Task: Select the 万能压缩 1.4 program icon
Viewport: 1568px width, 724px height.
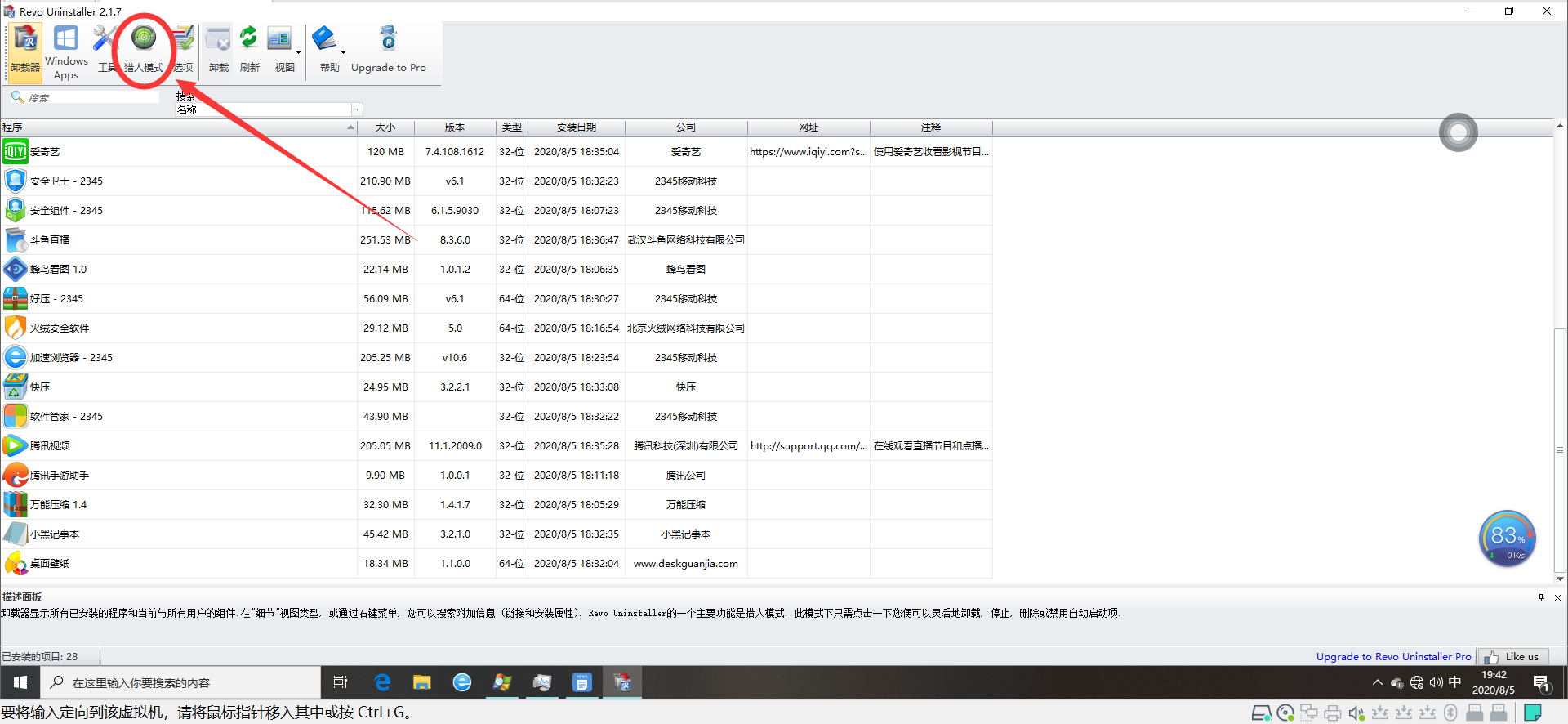Action: [15, 505]
